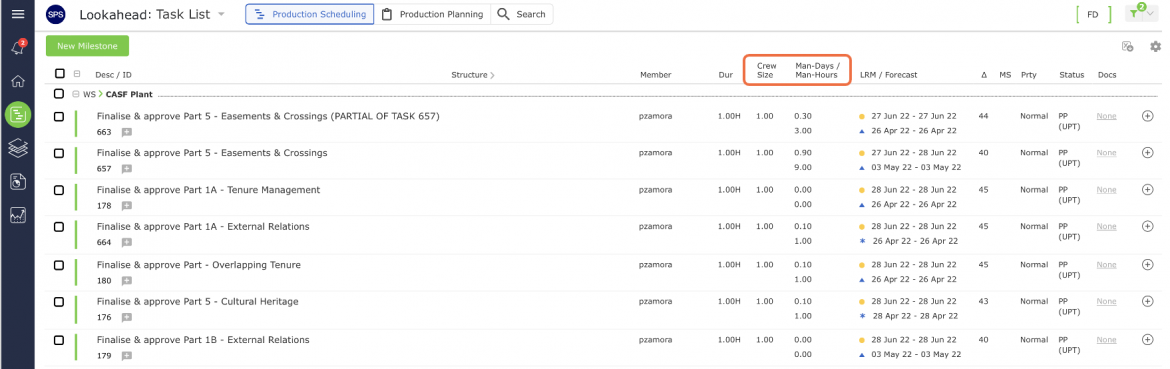This screenshot has height=369, width=1170.
Task: Click plus icon for task 664 row
Action: [x=1148, y=227]
